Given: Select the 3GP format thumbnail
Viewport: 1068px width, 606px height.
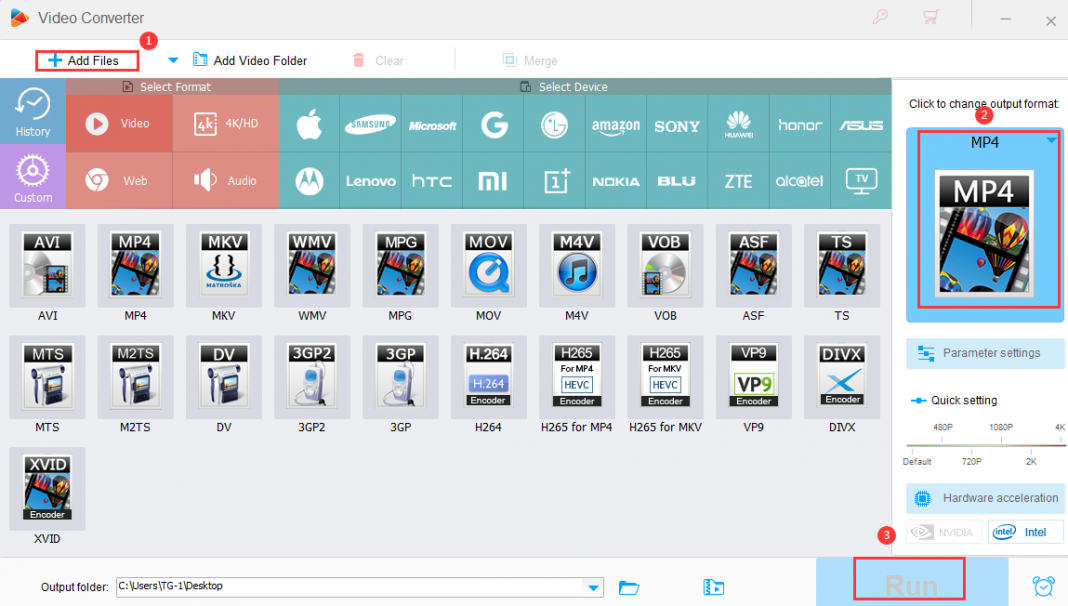Looking at the screenshot, I should (x=400, y=377).
